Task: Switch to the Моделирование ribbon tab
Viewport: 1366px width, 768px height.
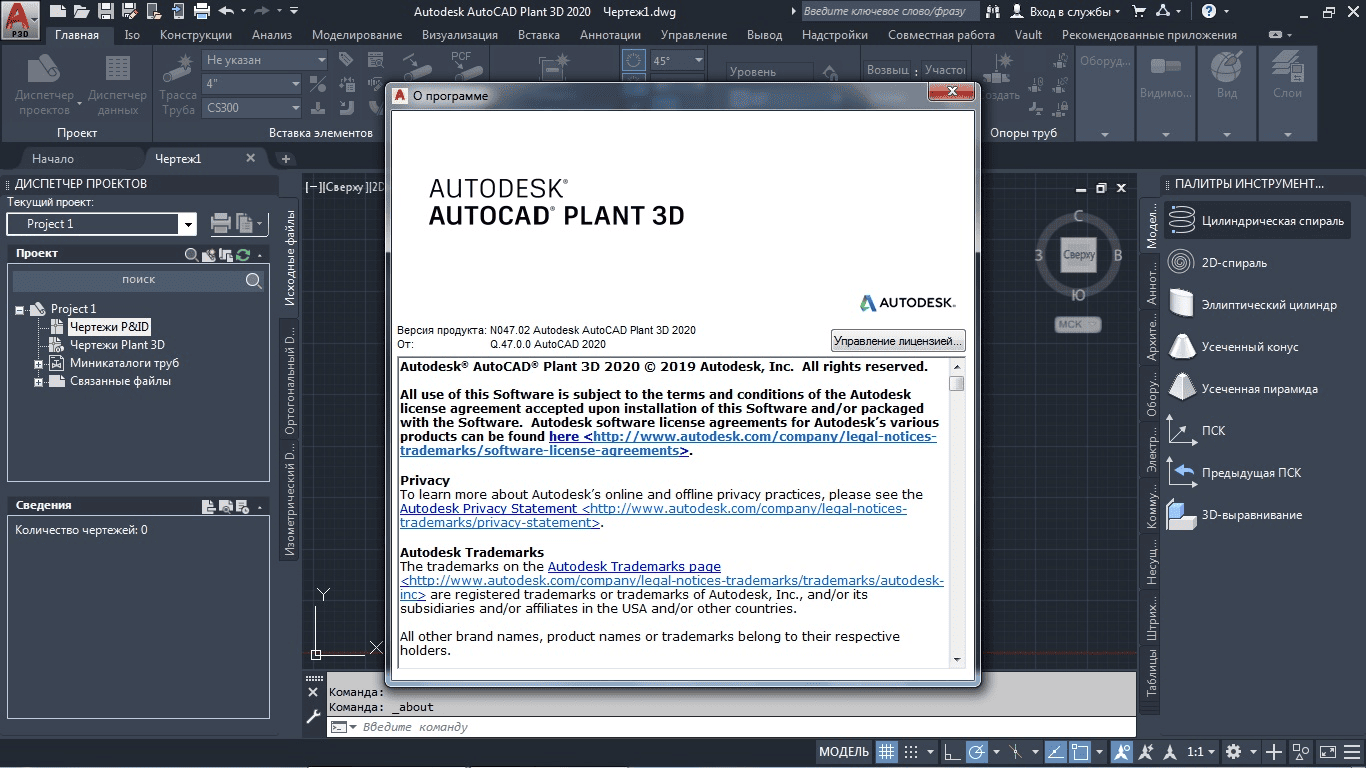Action: coord(357,35)
